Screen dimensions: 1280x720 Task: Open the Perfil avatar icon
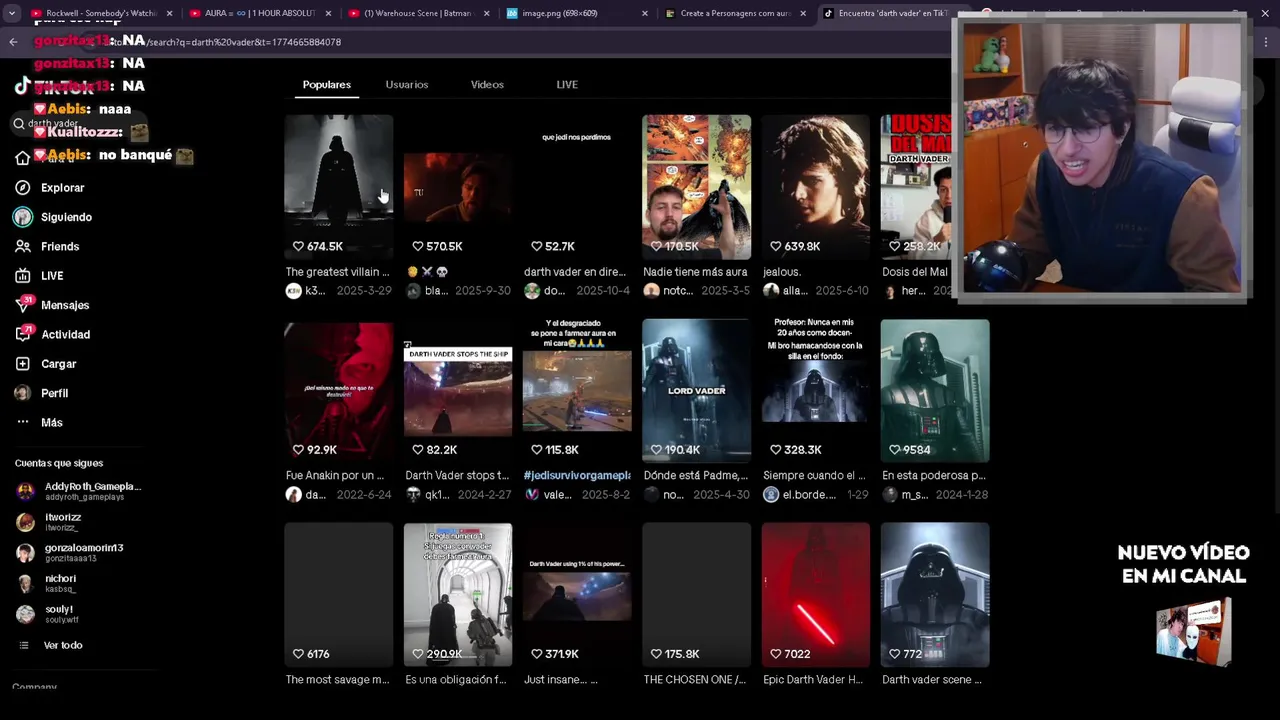23,393
